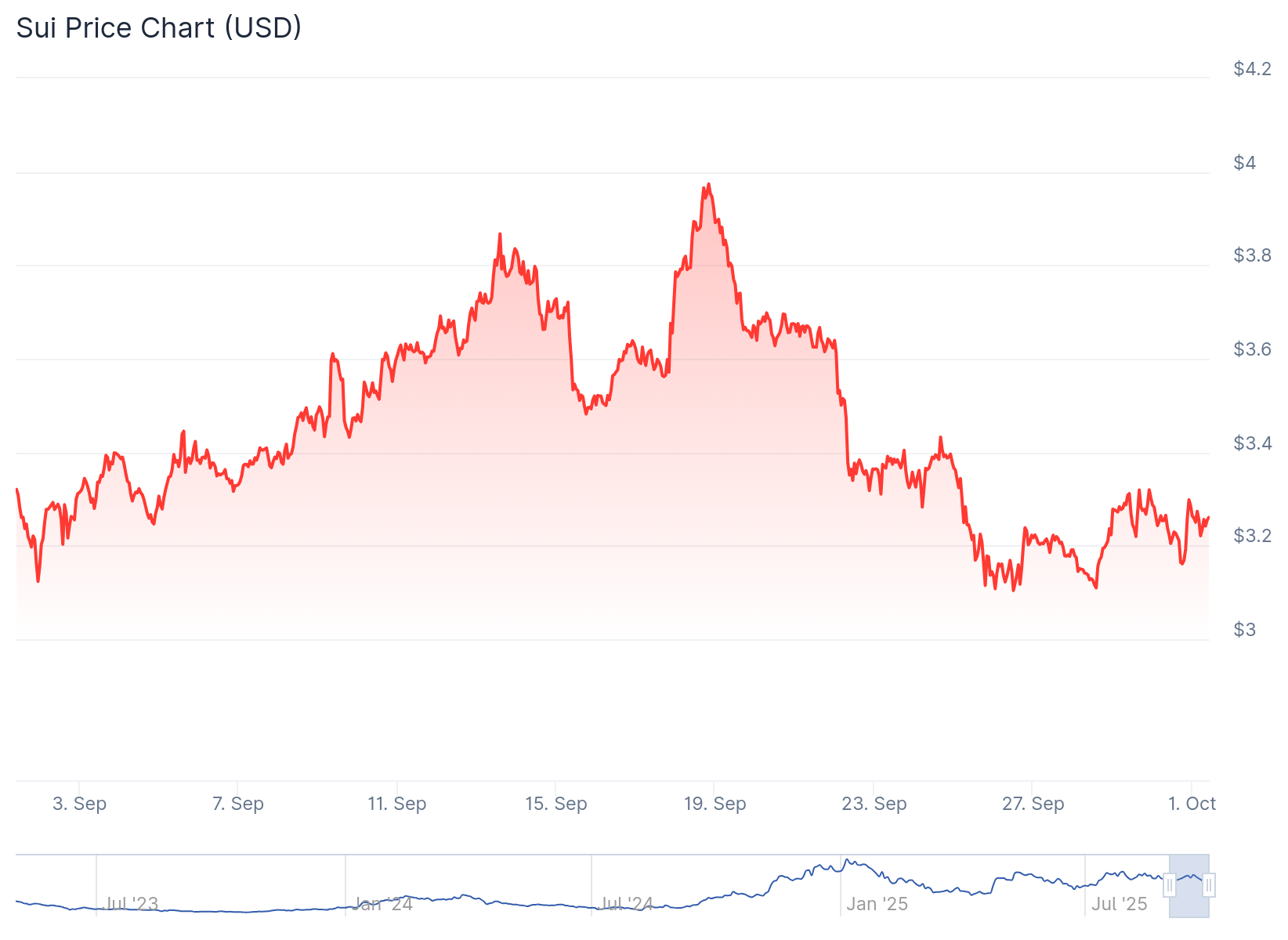Click the Jan '24 navigator label

[381, 904]
